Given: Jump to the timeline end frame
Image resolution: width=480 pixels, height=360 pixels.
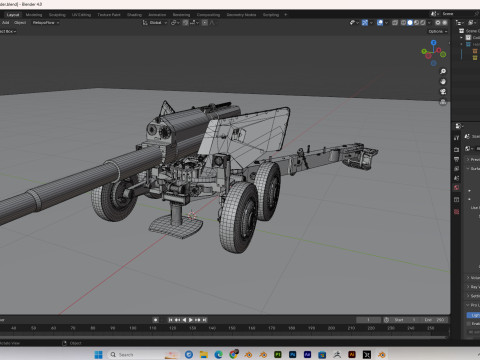Looking at the screenshot, I should click(204, 320).
